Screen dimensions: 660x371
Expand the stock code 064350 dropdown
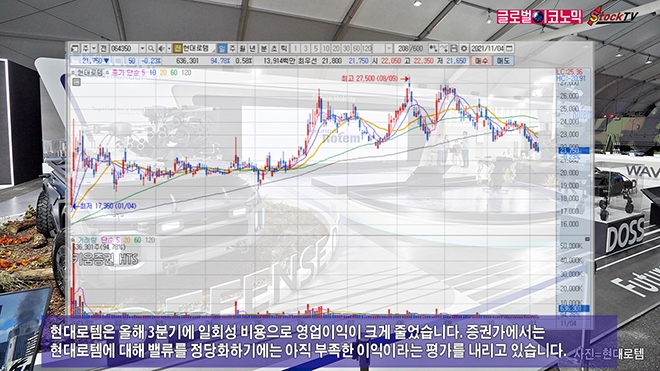(x=142, y=48)
